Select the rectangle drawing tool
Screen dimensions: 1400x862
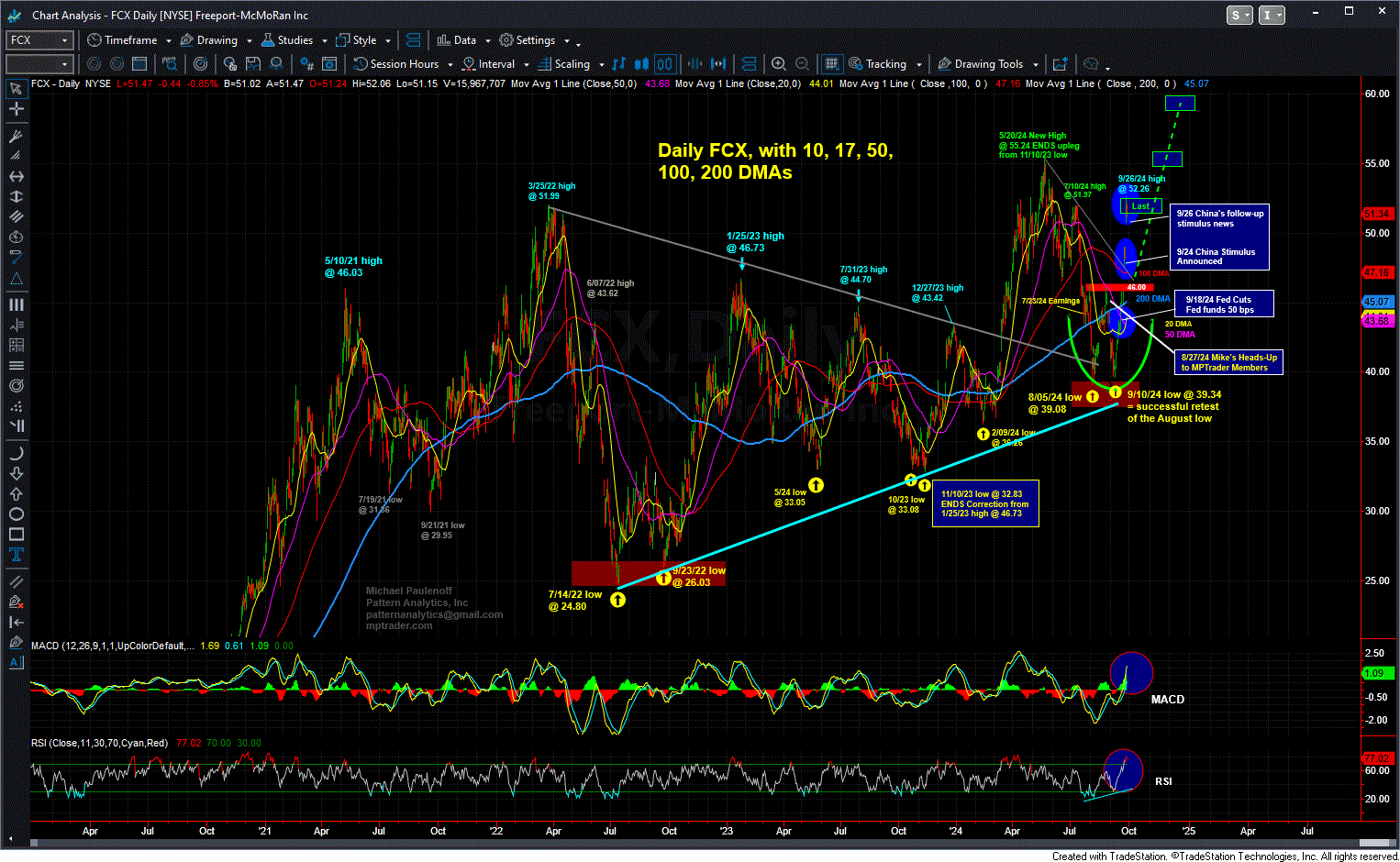(16, 534)
